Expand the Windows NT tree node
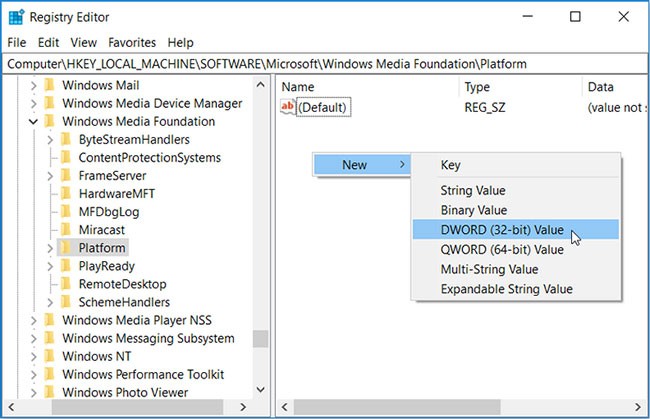Screen dimensions: 650x419 (34, 356)
